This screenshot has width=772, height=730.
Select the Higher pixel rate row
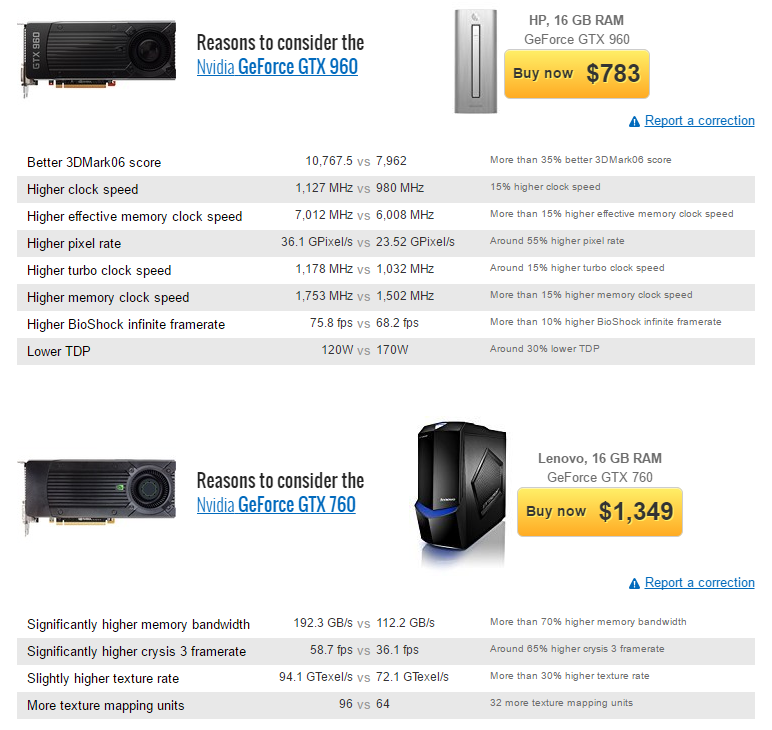click(385, 243)
